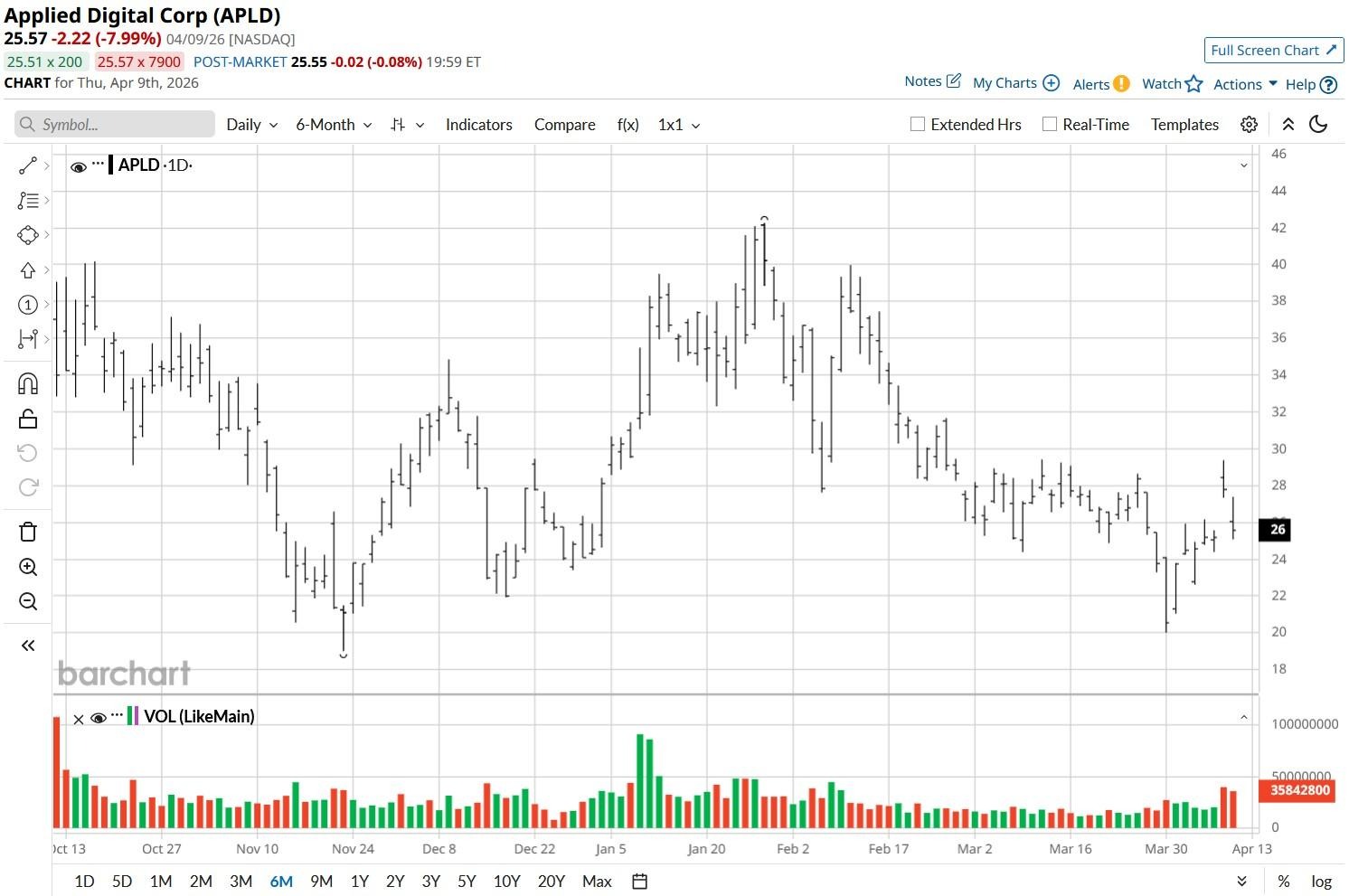Image resolution: width=1349 pixels, height=896 pixels.
Task: Redo the chart action
Action: [x=28, y=487]
